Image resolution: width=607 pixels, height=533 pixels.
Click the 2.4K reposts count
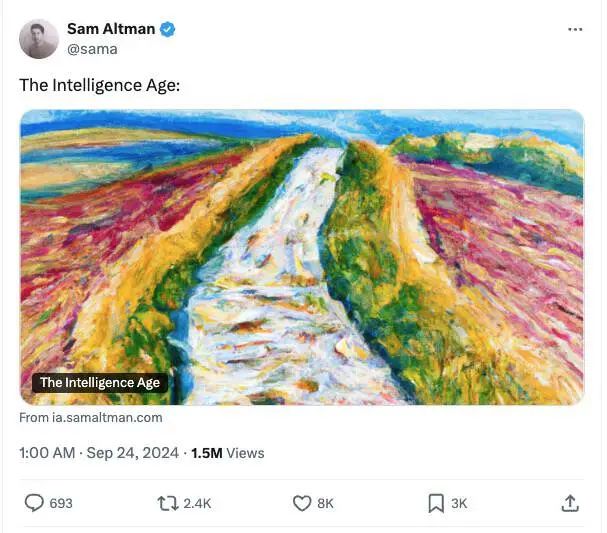[x=198, y=503]
